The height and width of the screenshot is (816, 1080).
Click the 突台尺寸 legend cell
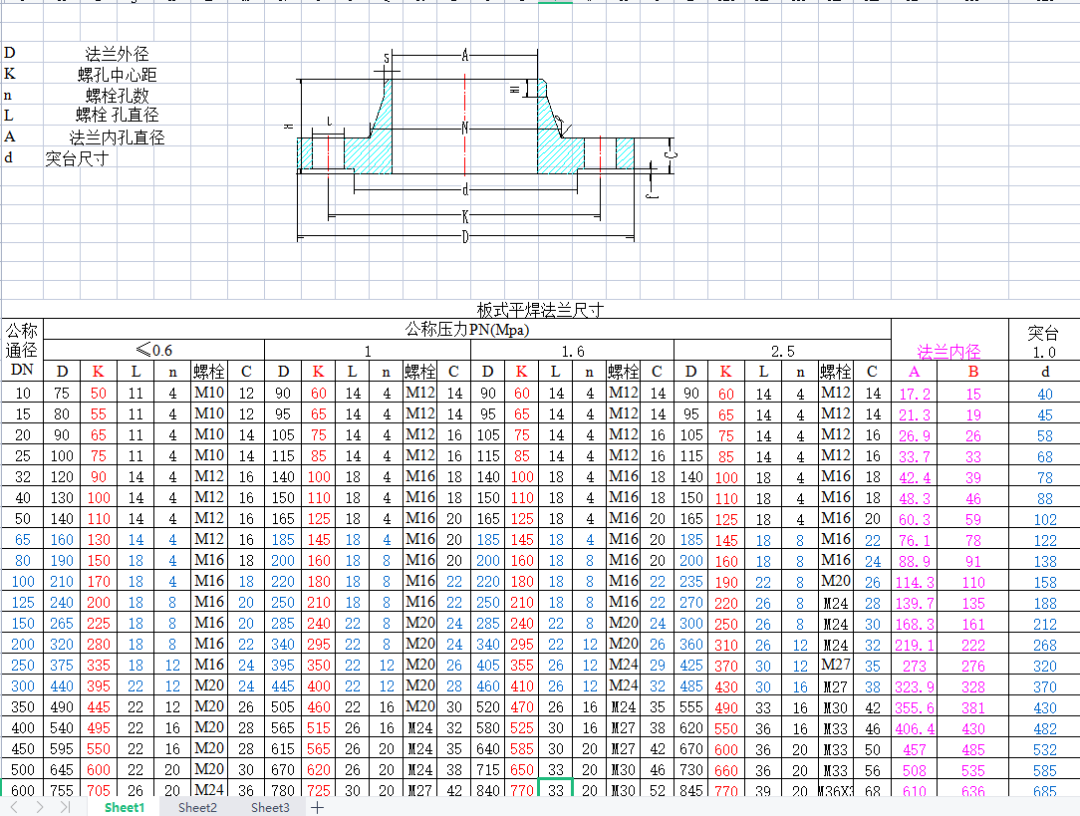point(76,158)
